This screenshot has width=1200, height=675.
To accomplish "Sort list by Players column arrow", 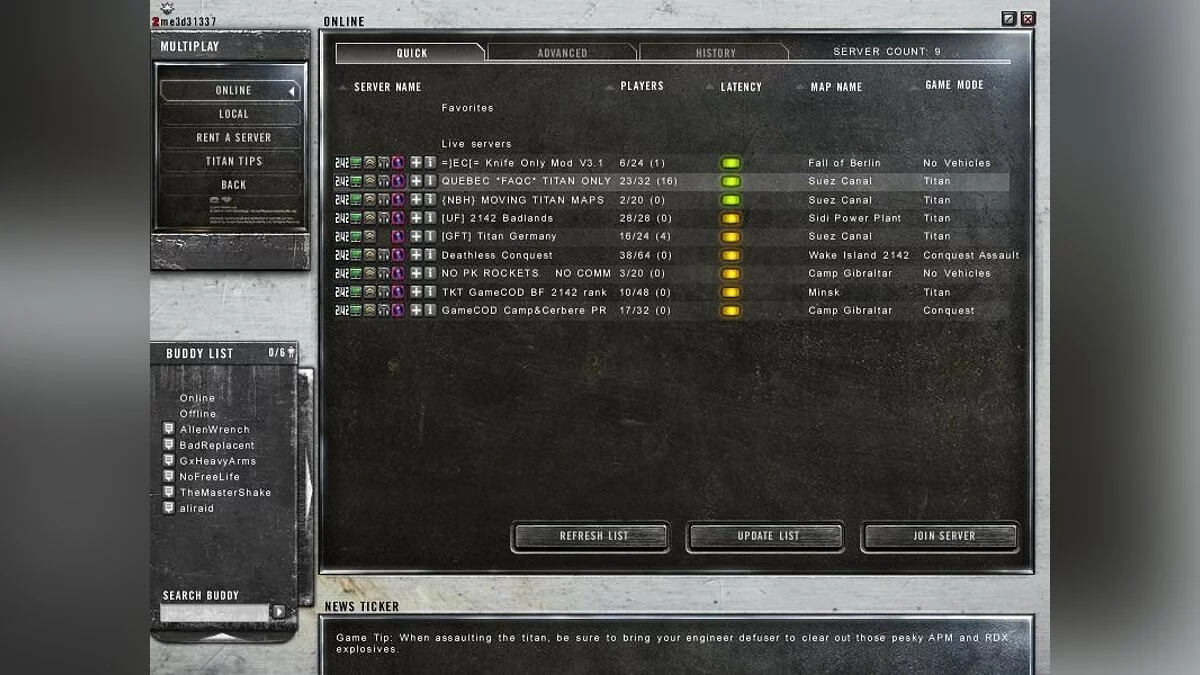I will pyautogui.click(x=609, y=87).
